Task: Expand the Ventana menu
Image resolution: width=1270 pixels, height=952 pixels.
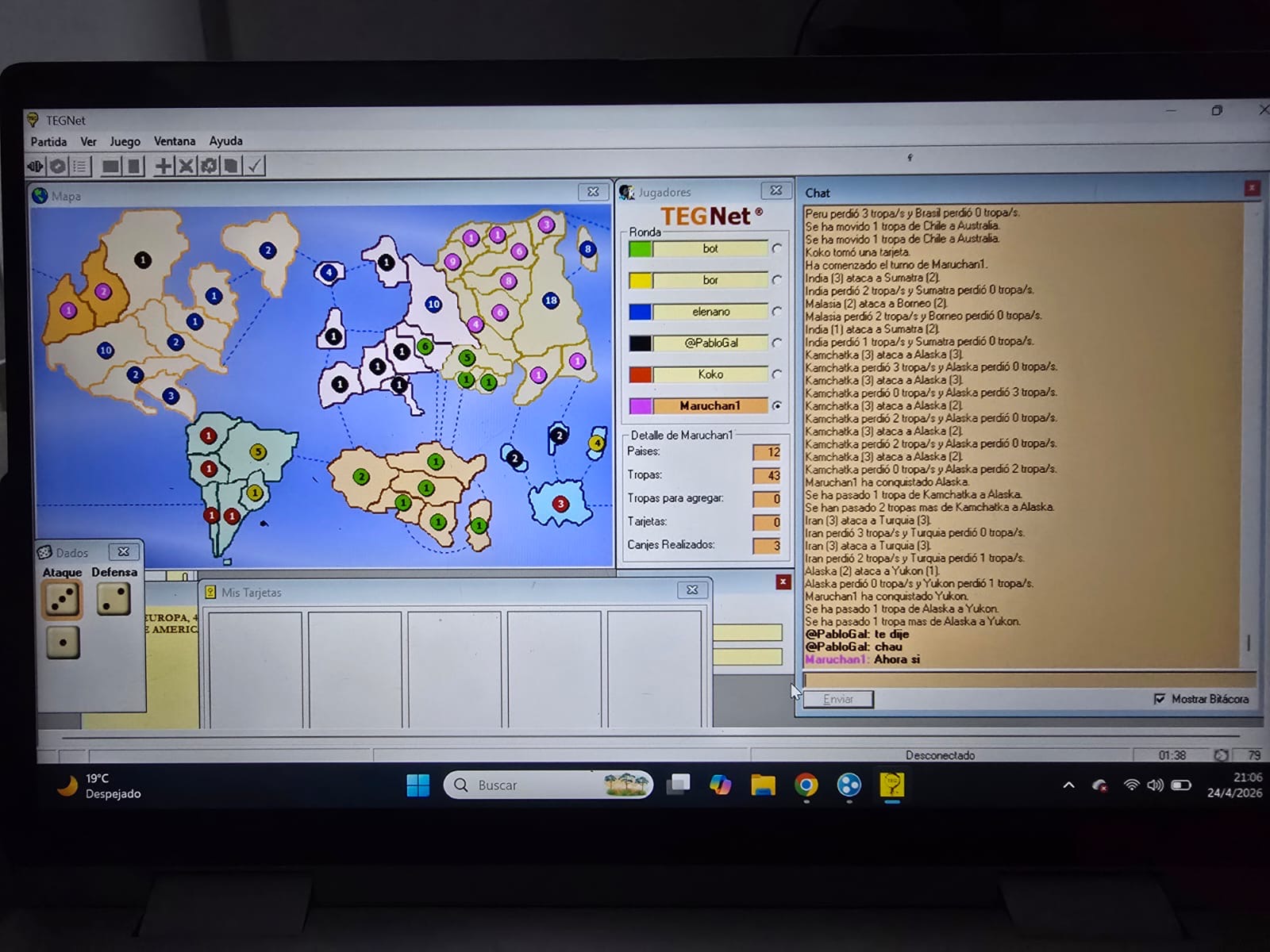Action: pos(175,141)
